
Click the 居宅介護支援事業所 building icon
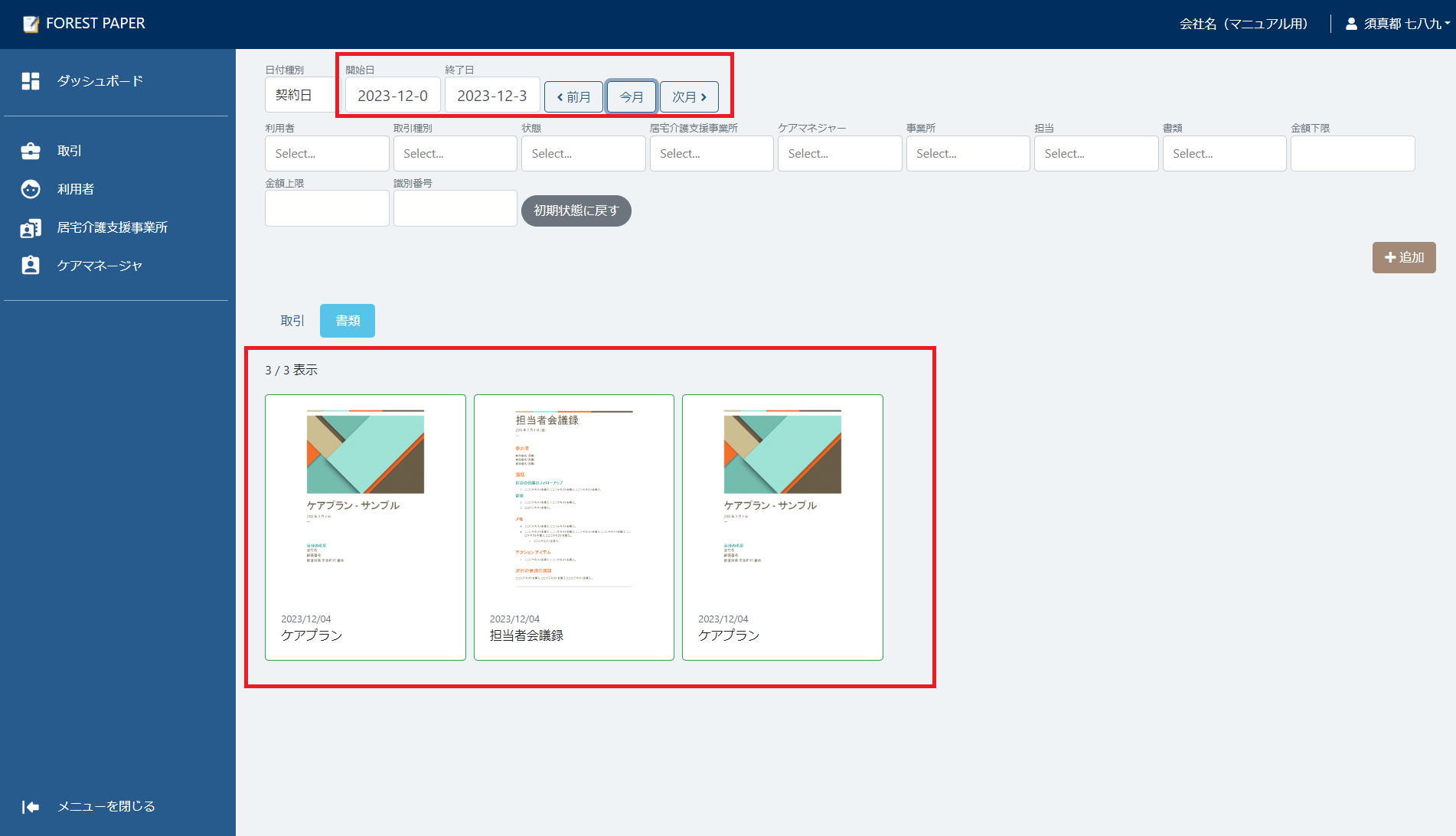click(x=31, y=227)
